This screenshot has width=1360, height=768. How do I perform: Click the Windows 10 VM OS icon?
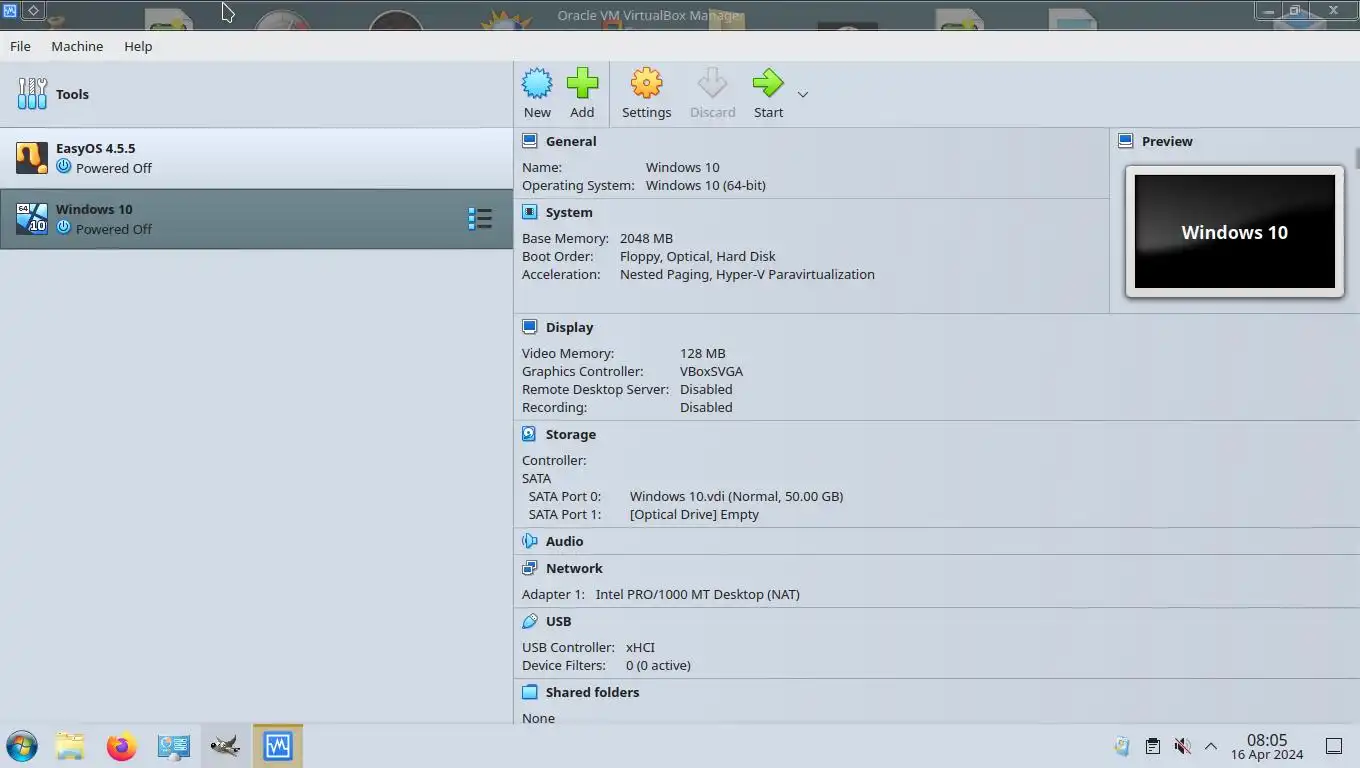(32, 219)
